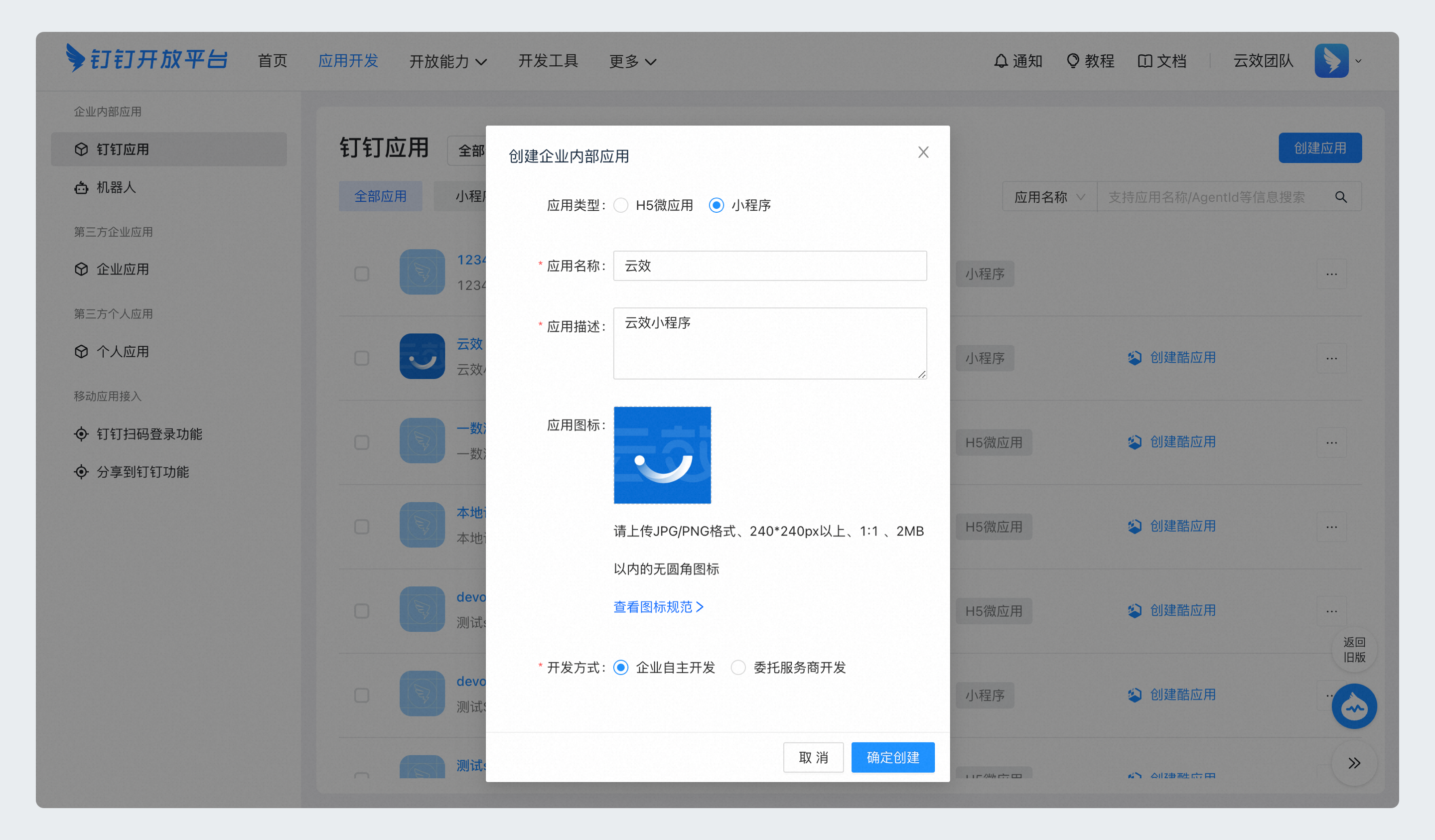Open more options for the 1234 app row

pos(1331,274)
